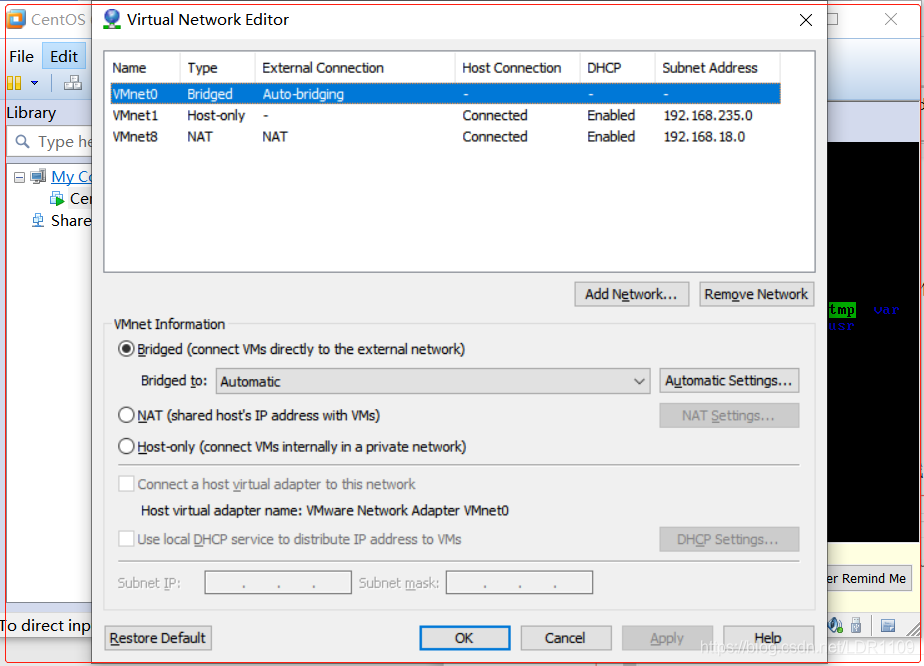Click the 192.168.235.0 subnet address cell
Viewport: 924px width, 666px height.
pos(708,116)
